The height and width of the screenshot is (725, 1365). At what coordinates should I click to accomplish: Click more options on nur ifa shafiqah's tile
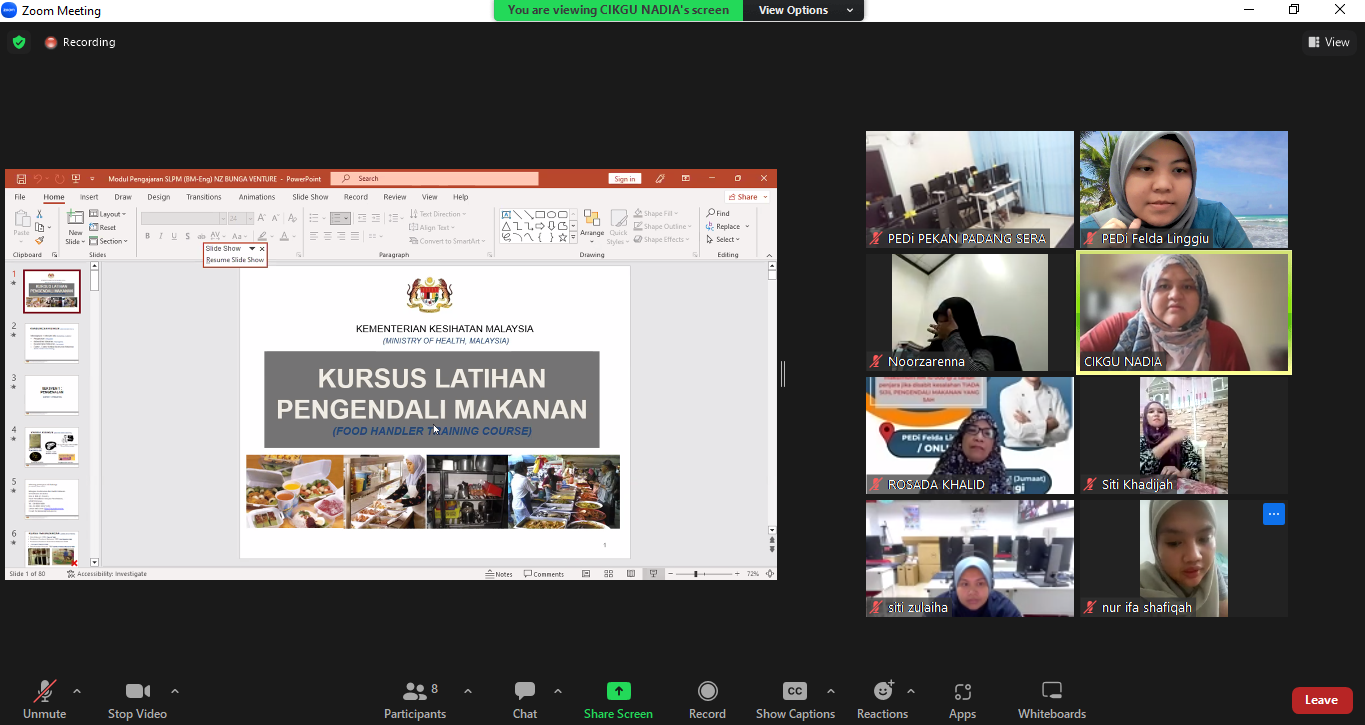[x=1272, y=514]
